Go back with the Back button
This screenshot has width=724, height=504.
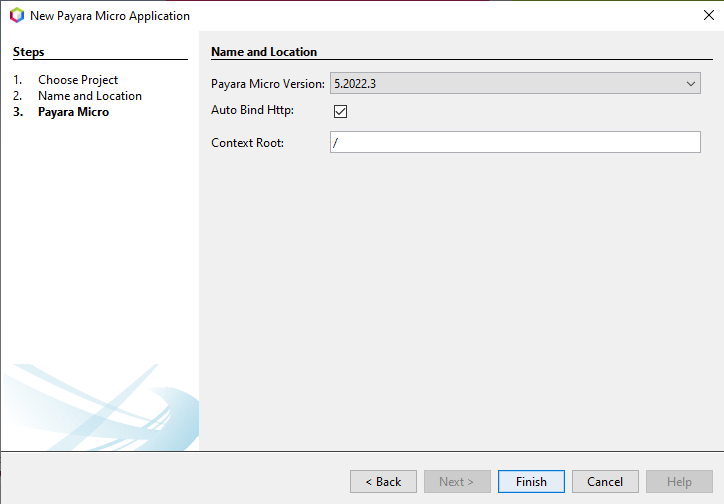pyautogui.click(x=383, y=482)
